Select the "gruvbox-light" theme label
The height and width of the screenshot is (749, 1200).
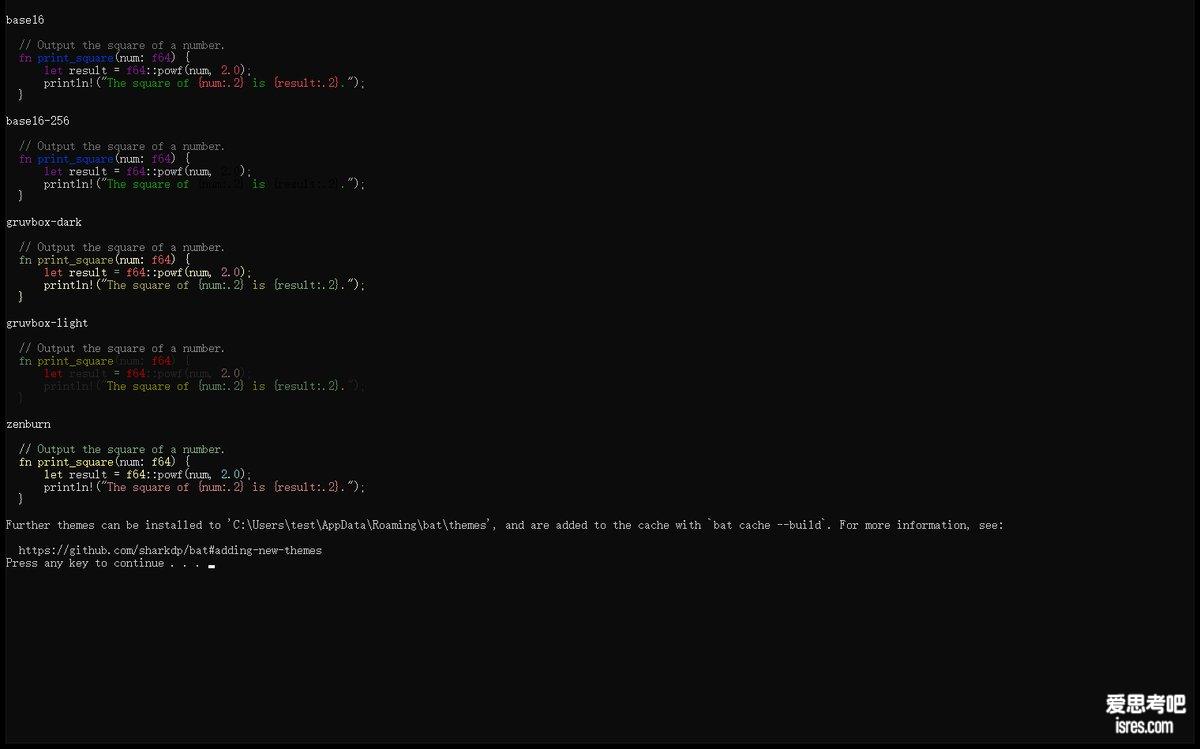point(47,323)
